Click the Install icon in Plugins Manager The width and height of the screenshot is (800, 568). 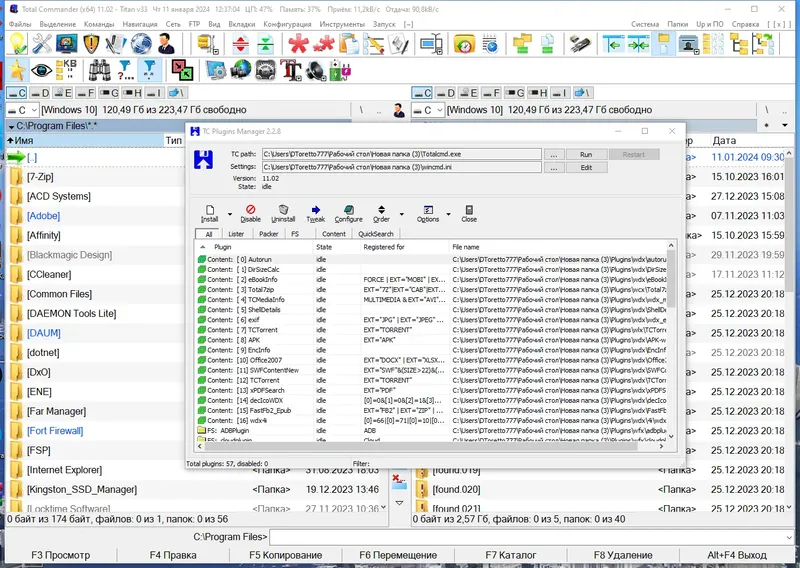[x=210, y=213]
